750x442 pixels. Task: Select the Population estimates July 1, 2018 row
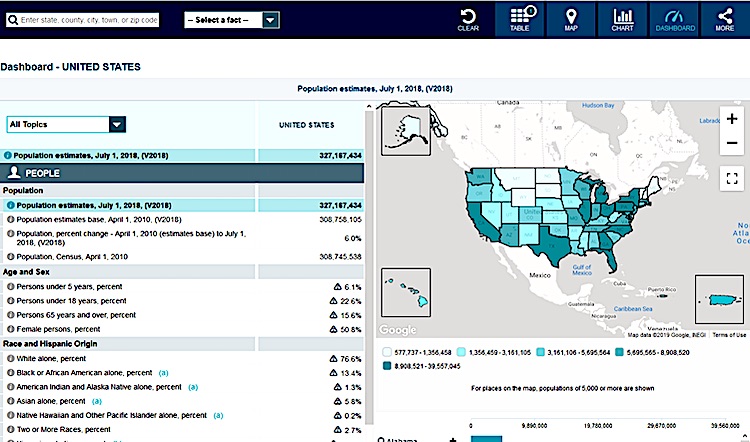click(x=182, y=205)
